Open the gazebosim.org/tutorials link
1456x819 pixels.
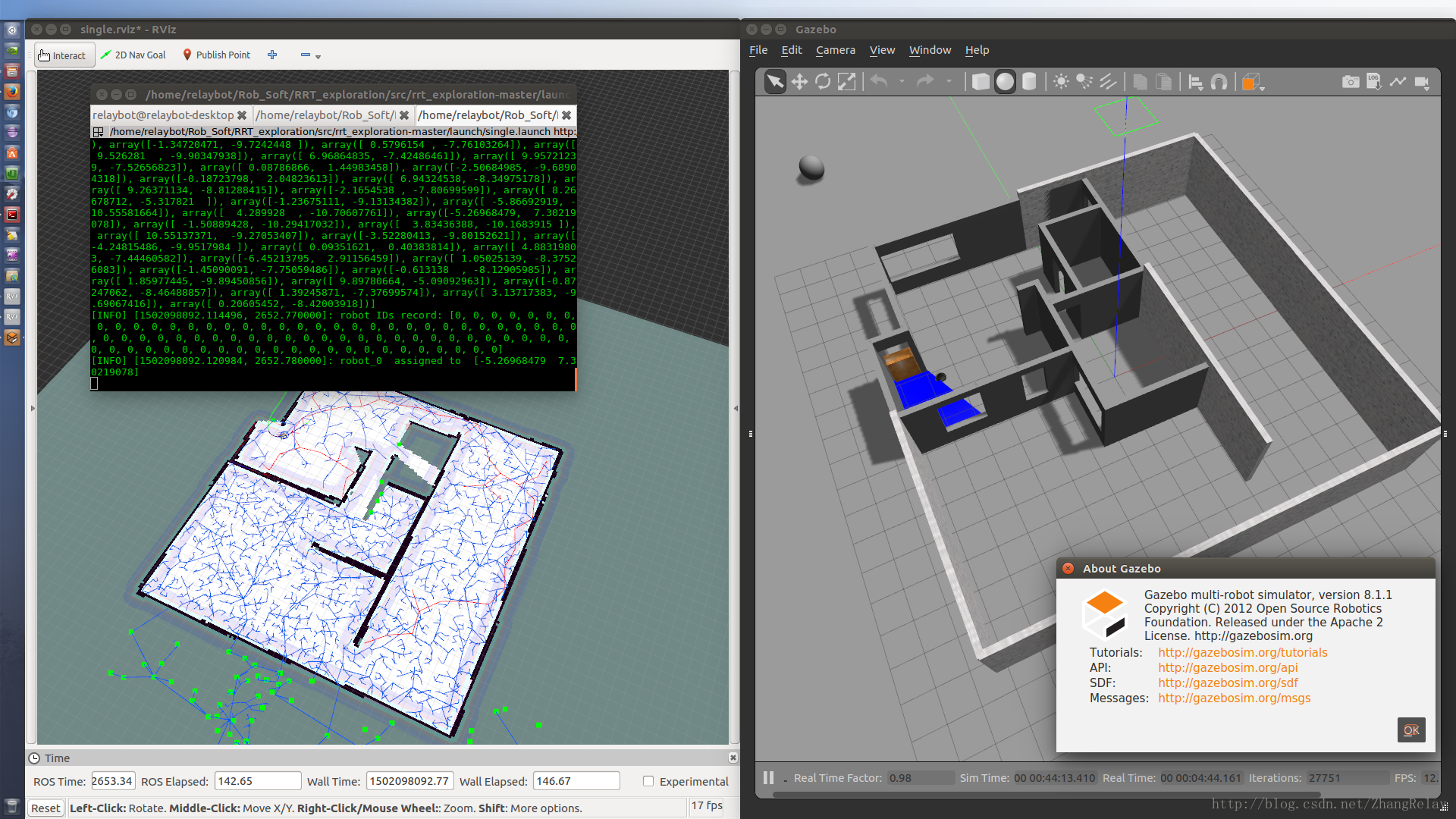pyautogui.click(x=1242, y=652)
